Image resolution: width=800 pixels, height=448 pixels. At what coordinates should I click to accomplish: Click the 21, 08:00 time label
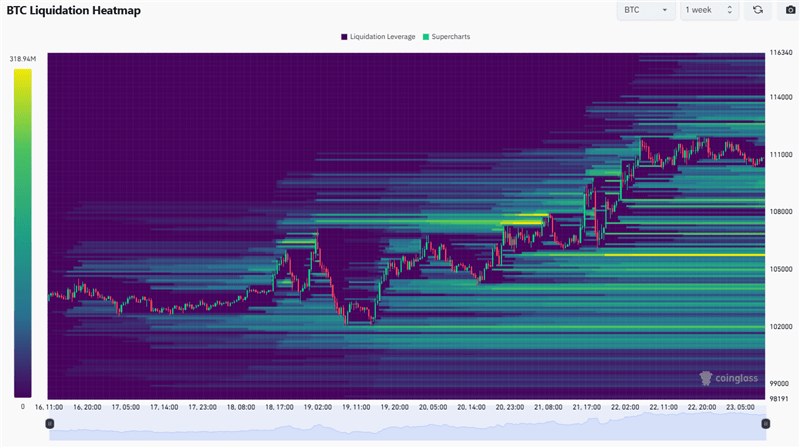(548, 407)
